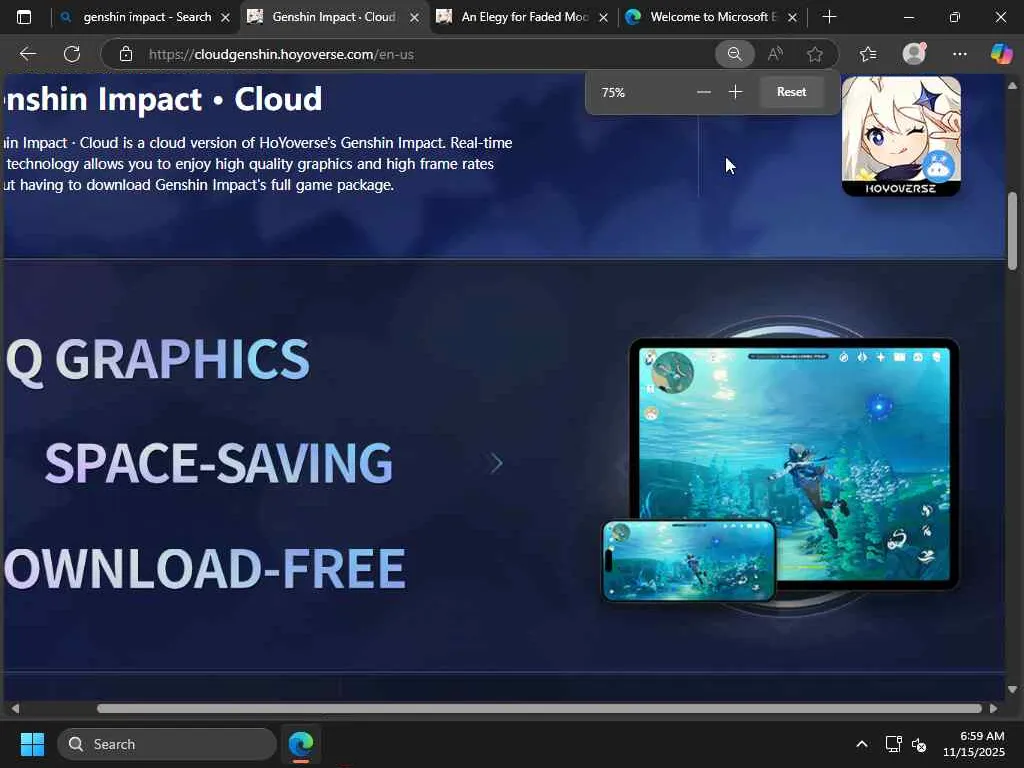Open the network display tray icon
Viewport: 1024px width, 768px height.
pyautogui.click(x=893, y=744)
